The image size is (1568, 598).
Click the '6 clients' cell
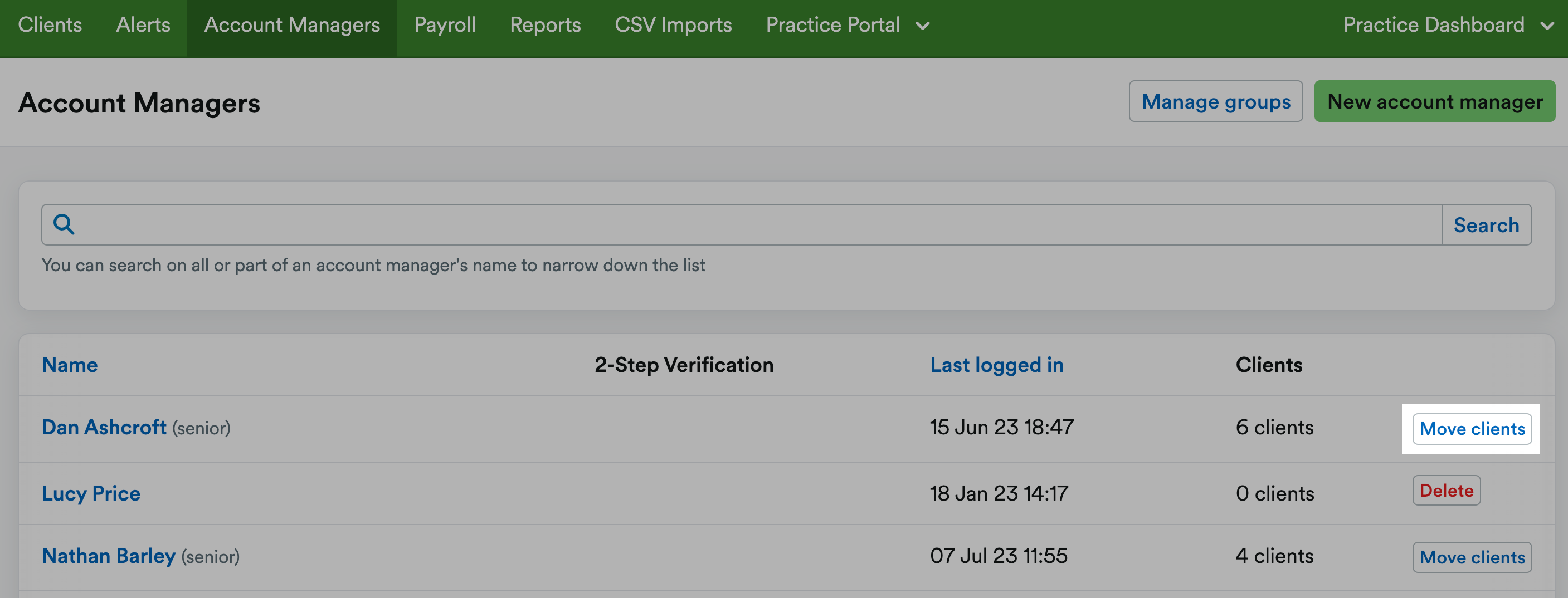[1274, 427]
